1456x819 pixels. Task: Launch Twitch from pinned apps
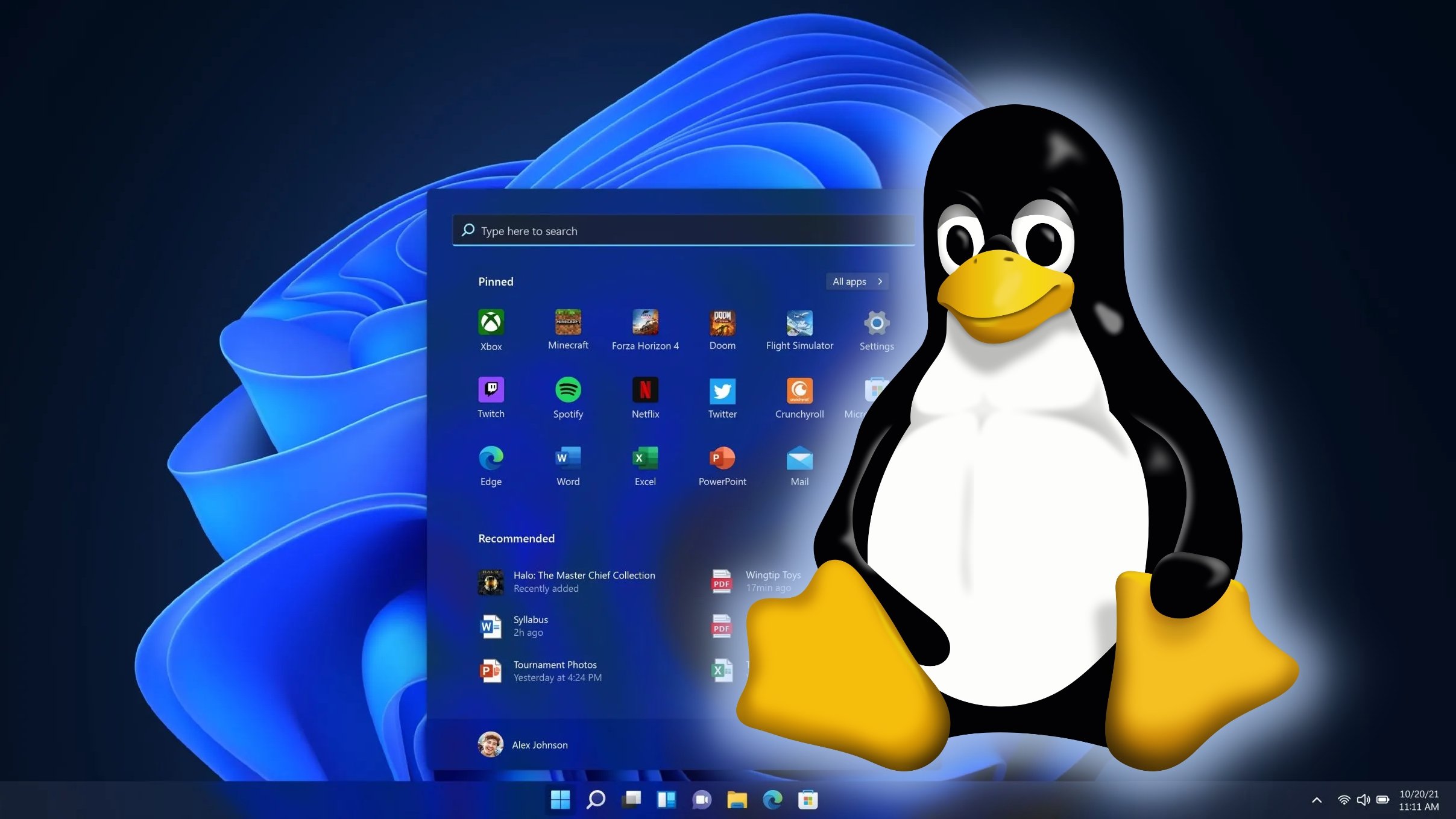tap(491, 398)
